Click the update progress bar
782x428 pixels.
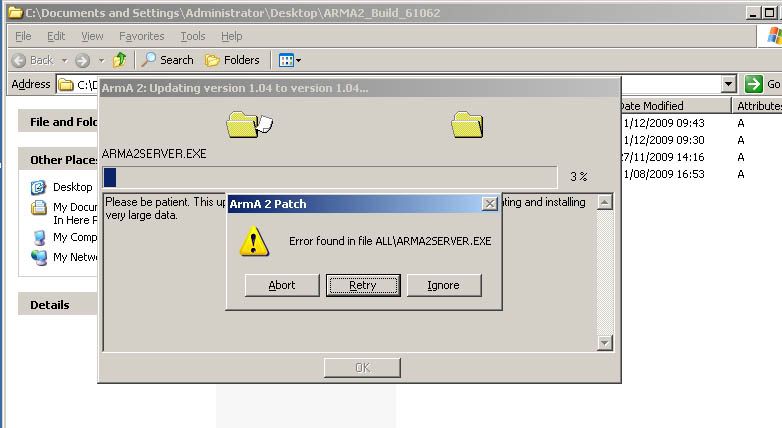point(330,177)
